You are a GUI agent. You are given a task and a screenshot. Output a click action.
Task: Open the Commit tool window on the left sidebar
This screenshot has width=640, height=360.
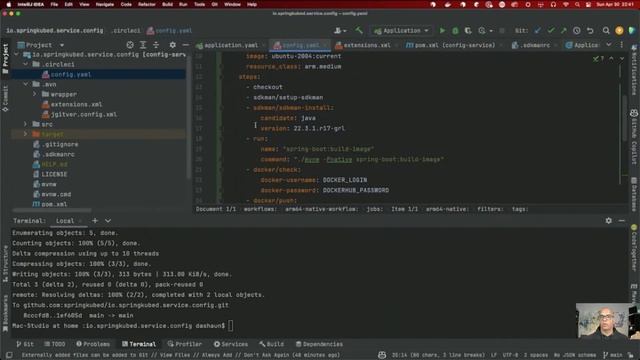click(x=5, y=98)
